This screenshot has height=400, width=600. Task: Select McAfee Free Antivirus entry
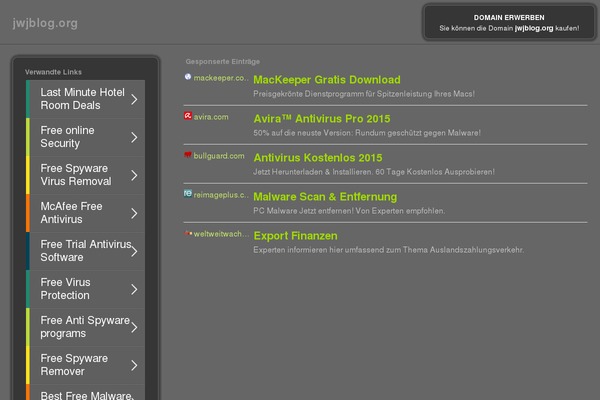pos(85,213)
